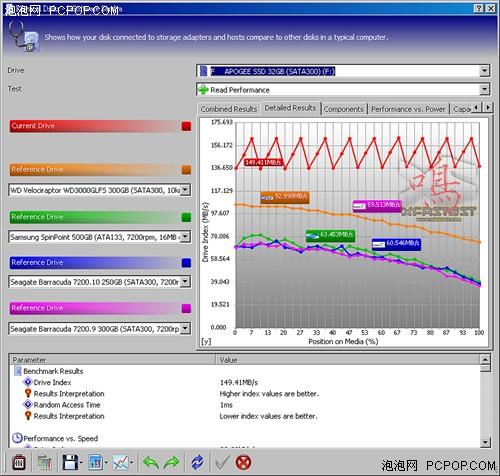The image size is (500, 476).
Task: Click the green forward arrow
Action: tap(172, 462)
